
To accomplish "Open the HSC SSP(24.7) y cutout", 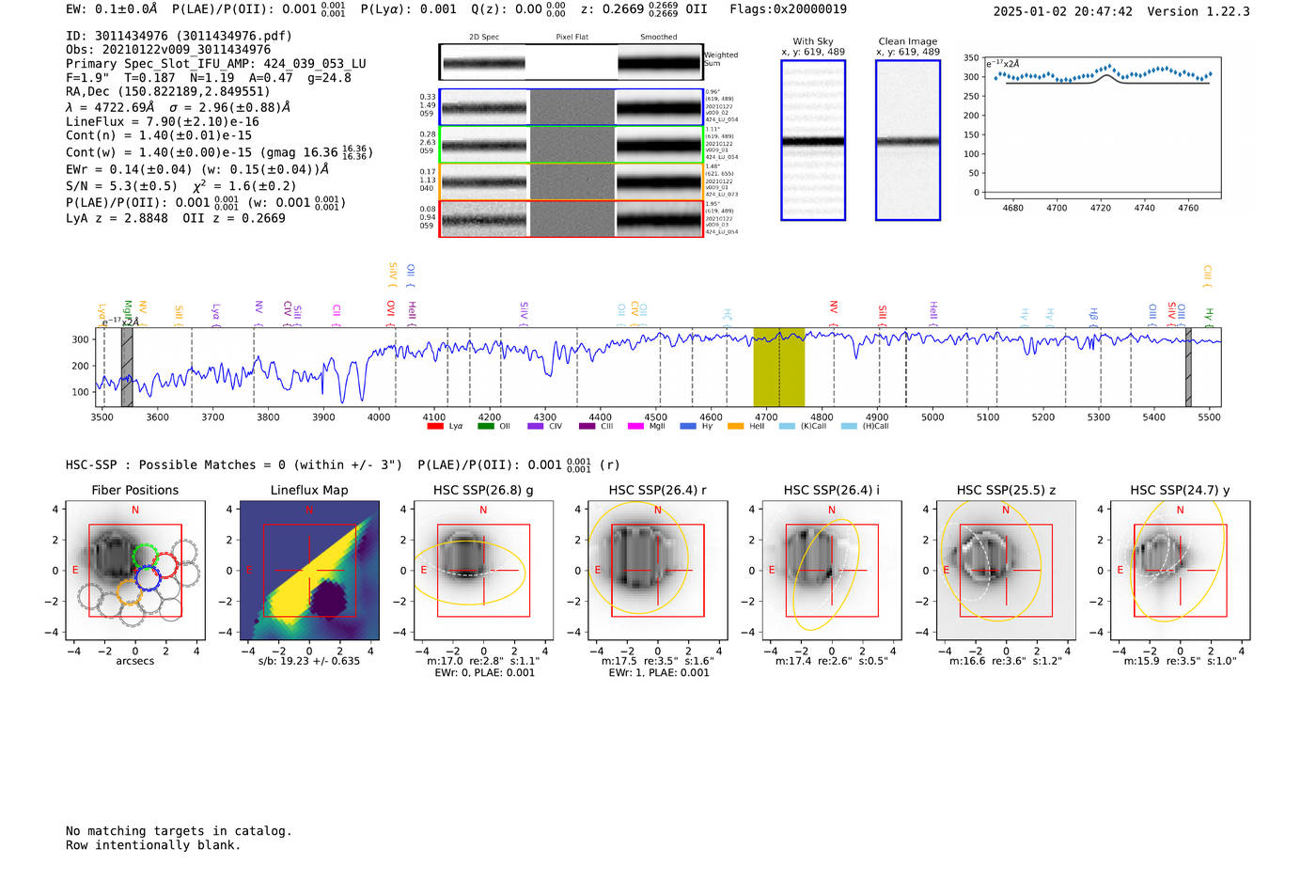I will click(x=1180, y=570).
